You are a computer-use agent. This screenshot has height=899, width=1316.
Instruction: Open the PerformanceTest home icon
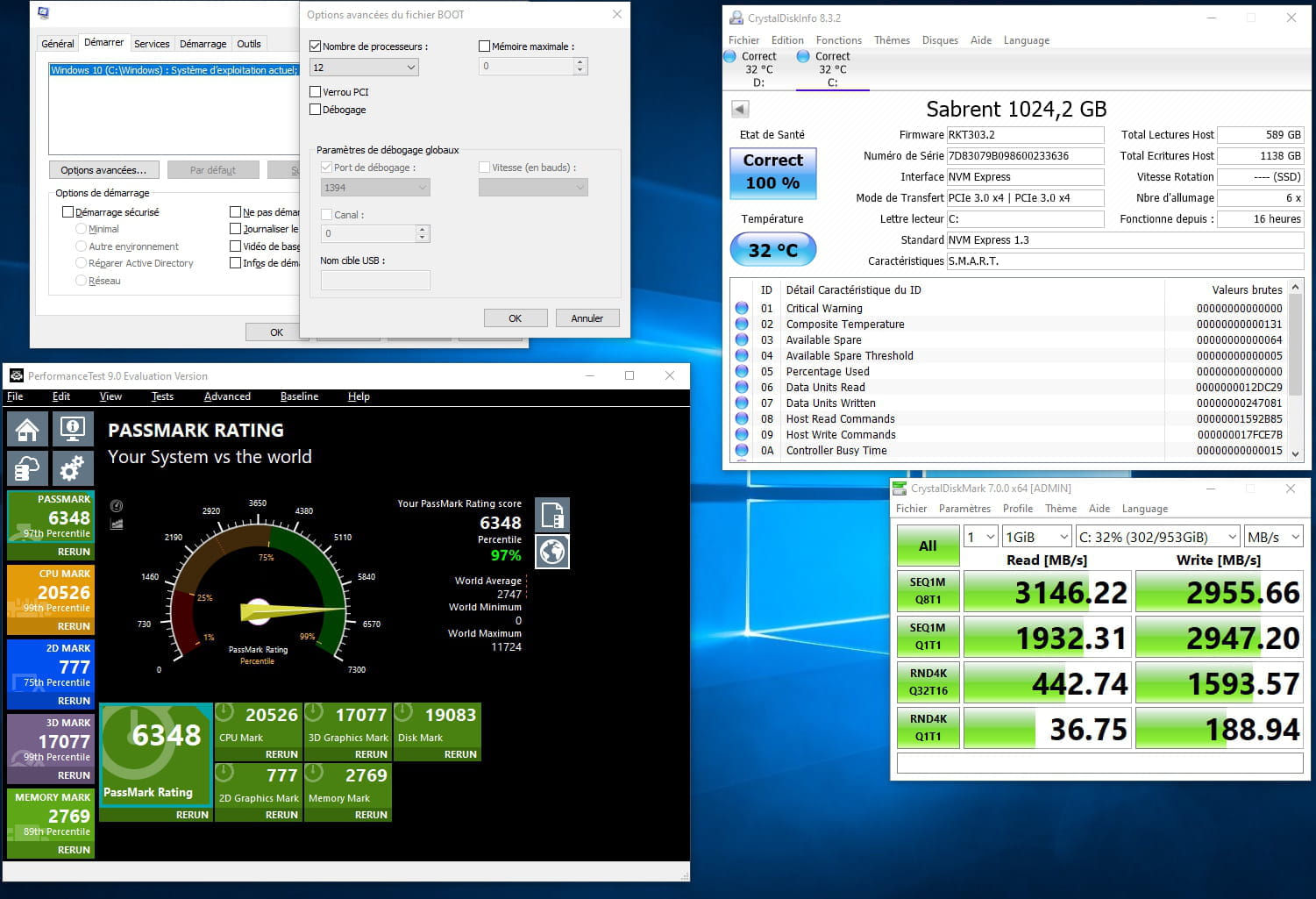point(27,430)
